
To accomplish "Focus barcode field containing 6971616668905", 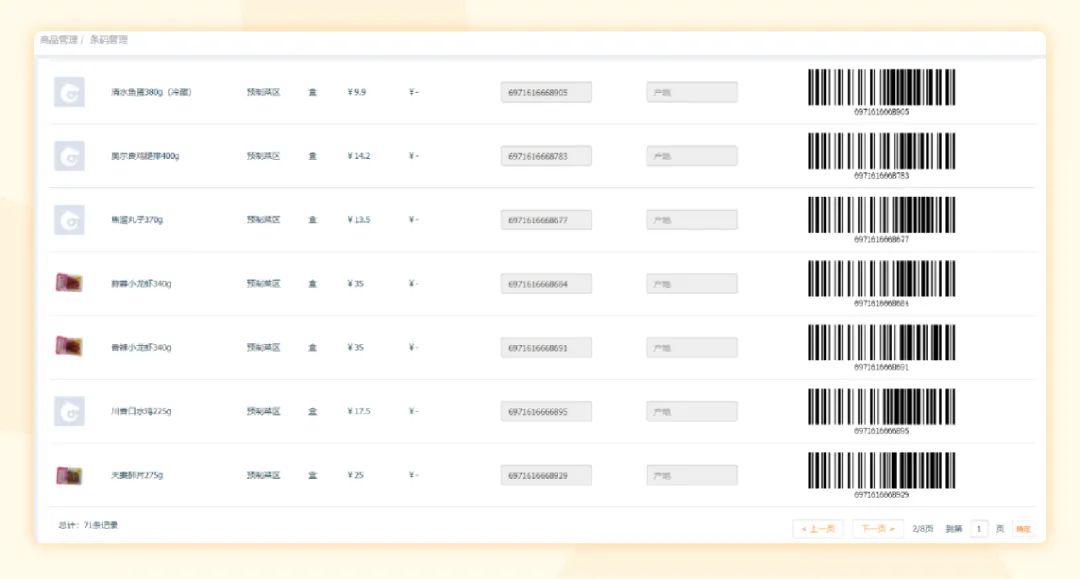I will (546, 92).
